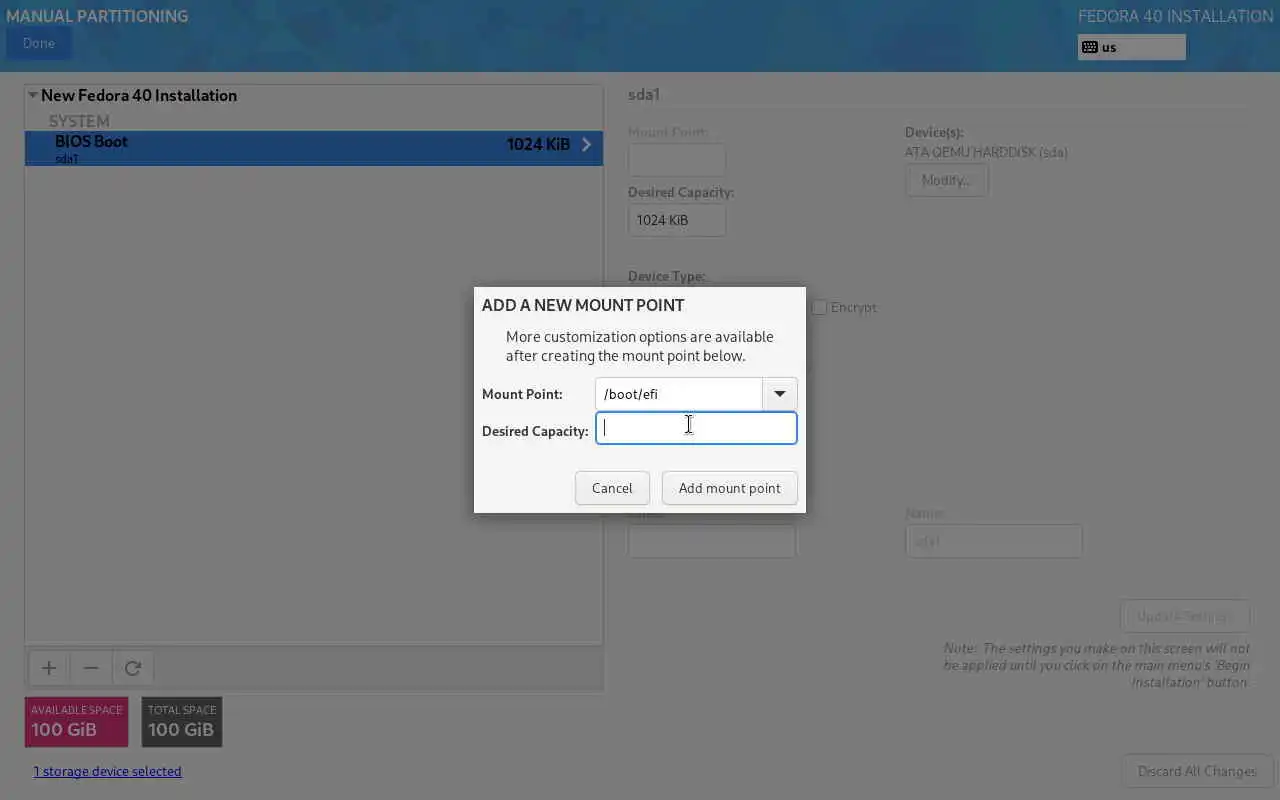Collapse New Fedora 40 Installation tree
1280x800 pixels.
pyautogui.click(x=33, y=96)
